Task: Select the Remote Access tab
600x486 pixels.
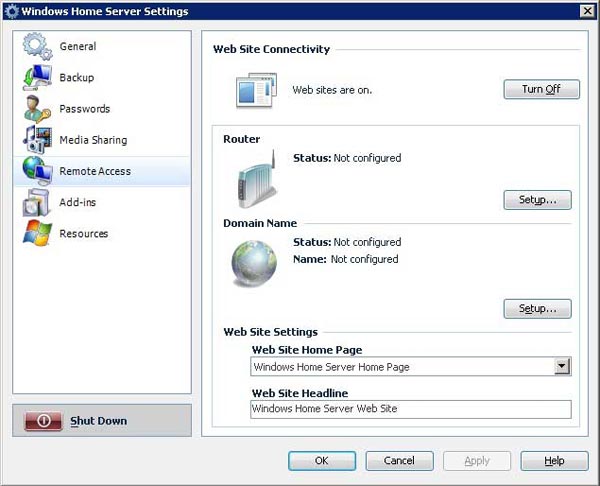Action: 102,171
